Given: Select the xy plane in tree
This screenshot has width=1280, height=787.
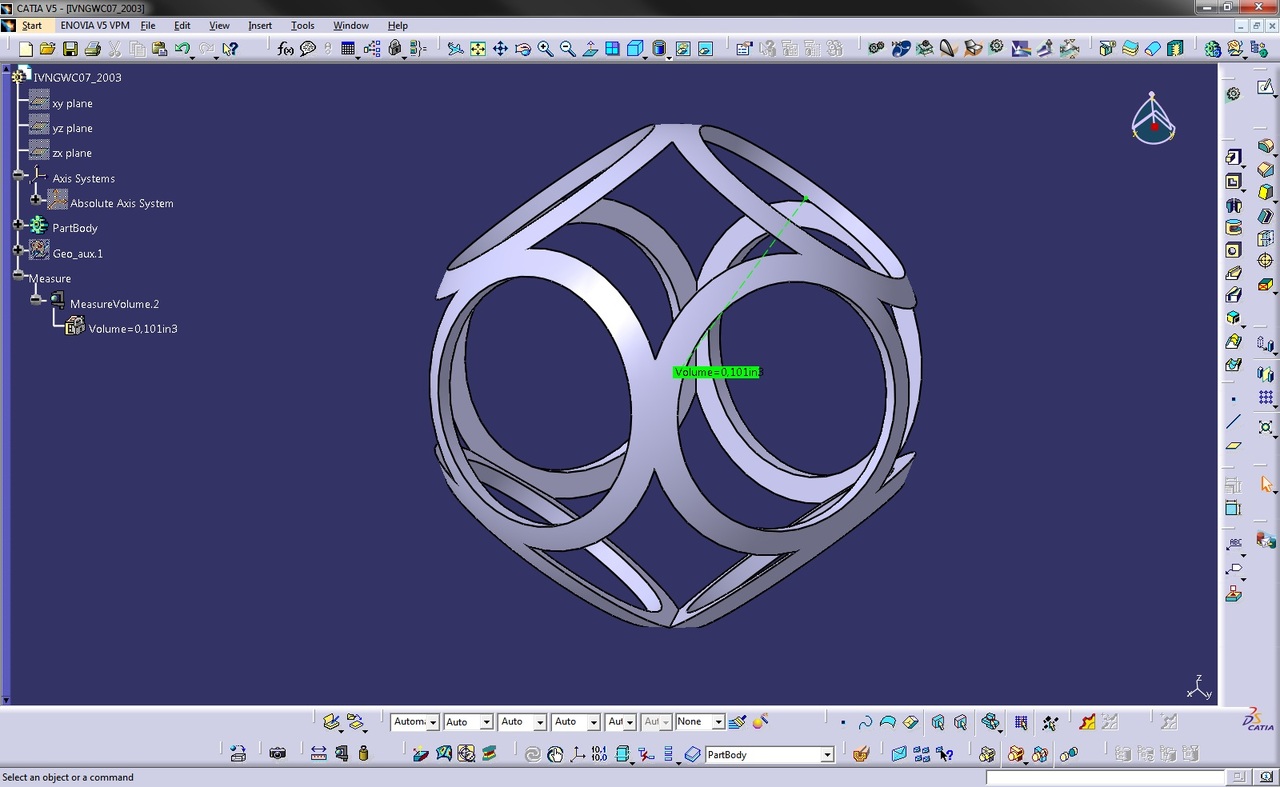Looking at the screenshot, I should point(72,103).
